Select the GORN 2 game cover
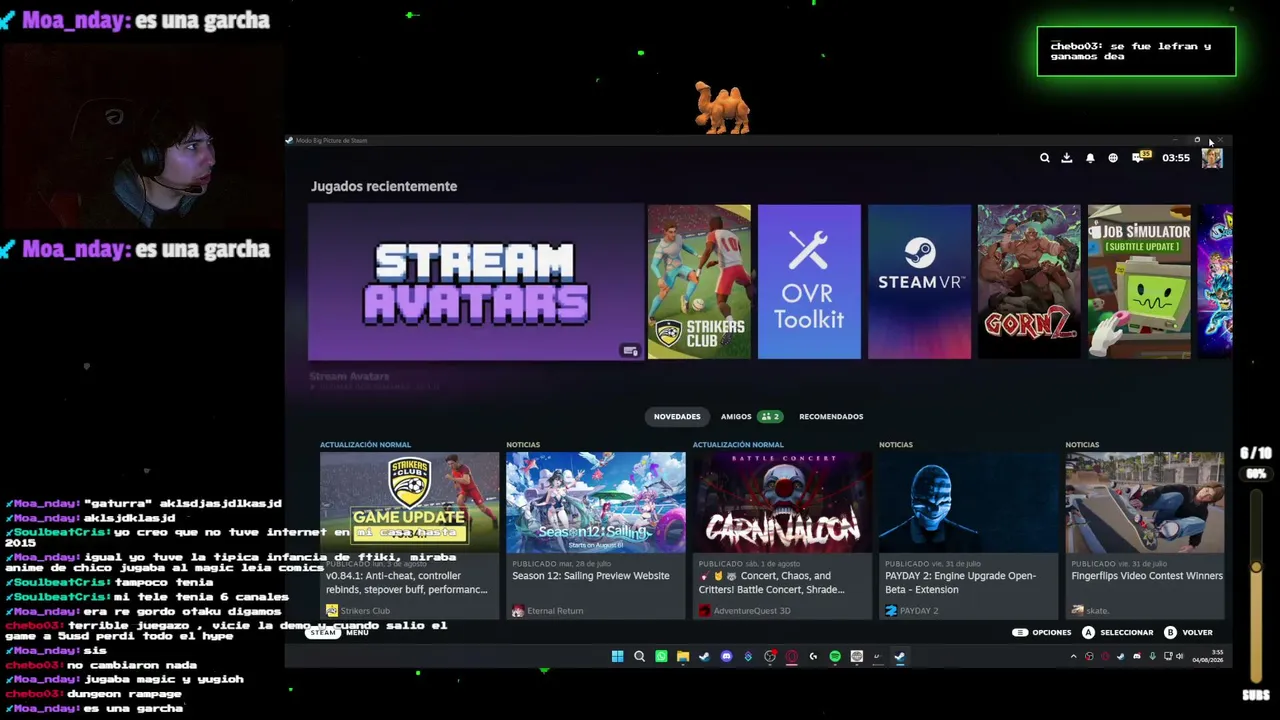Viewport: 1280px width, 720px height. [1029, 282]
